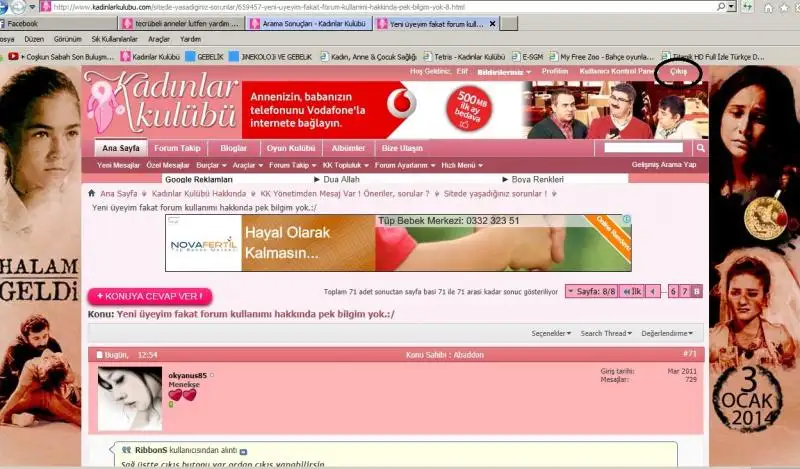
Task: Click the green reputation icon under Menekşe
Action: tap(171, 404)
